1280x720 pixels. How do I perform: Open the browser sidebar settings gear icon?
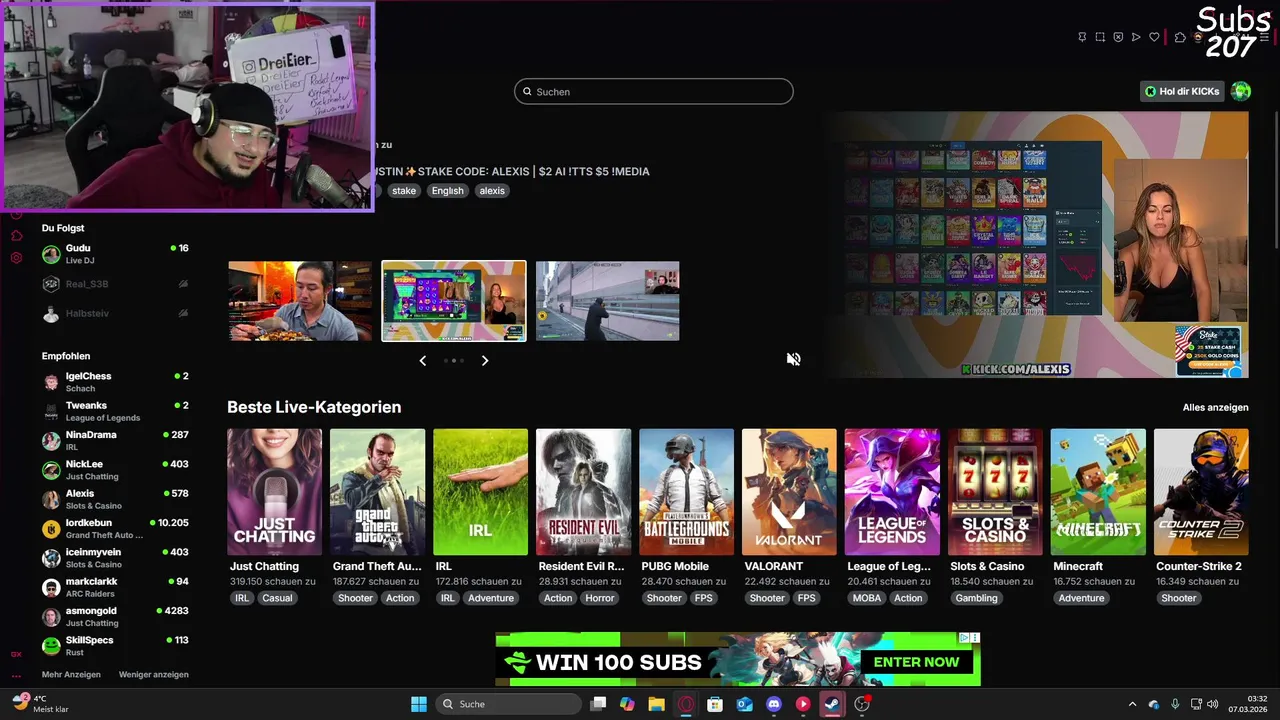coord(16,258)
